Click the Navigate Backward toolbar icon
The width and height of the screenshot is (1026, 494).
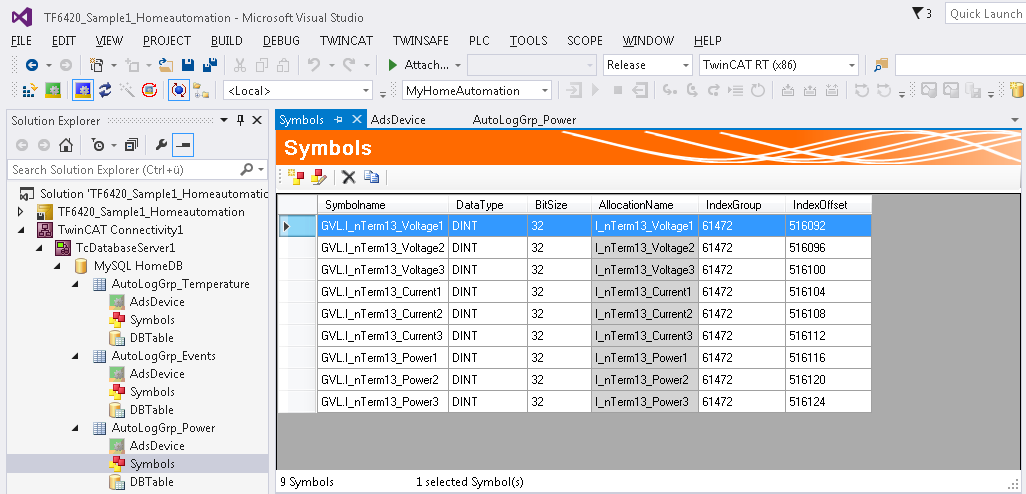pos(31,65)
